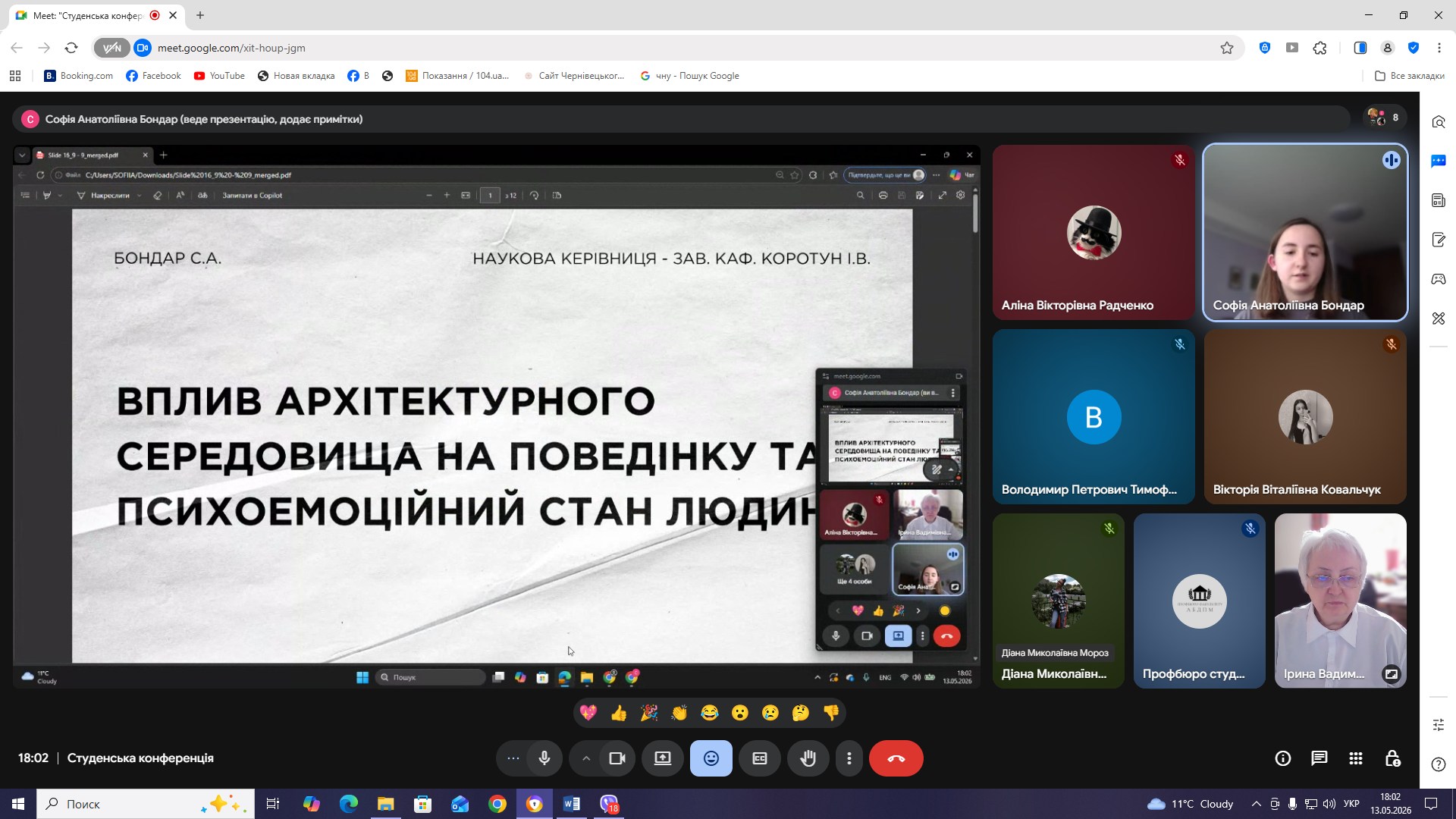Start presenting your screen
The width and height of the screenshot is (1456, 819).
coord(663,758)
